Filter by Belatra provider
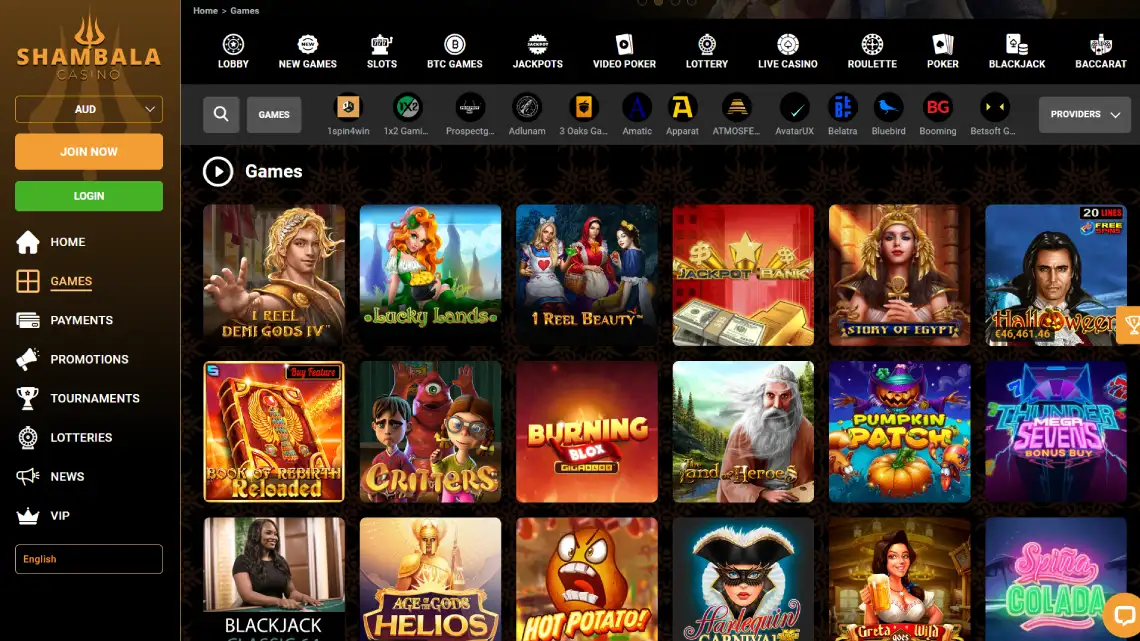Screen dimensions: 1140x641 tap(843, 115)
